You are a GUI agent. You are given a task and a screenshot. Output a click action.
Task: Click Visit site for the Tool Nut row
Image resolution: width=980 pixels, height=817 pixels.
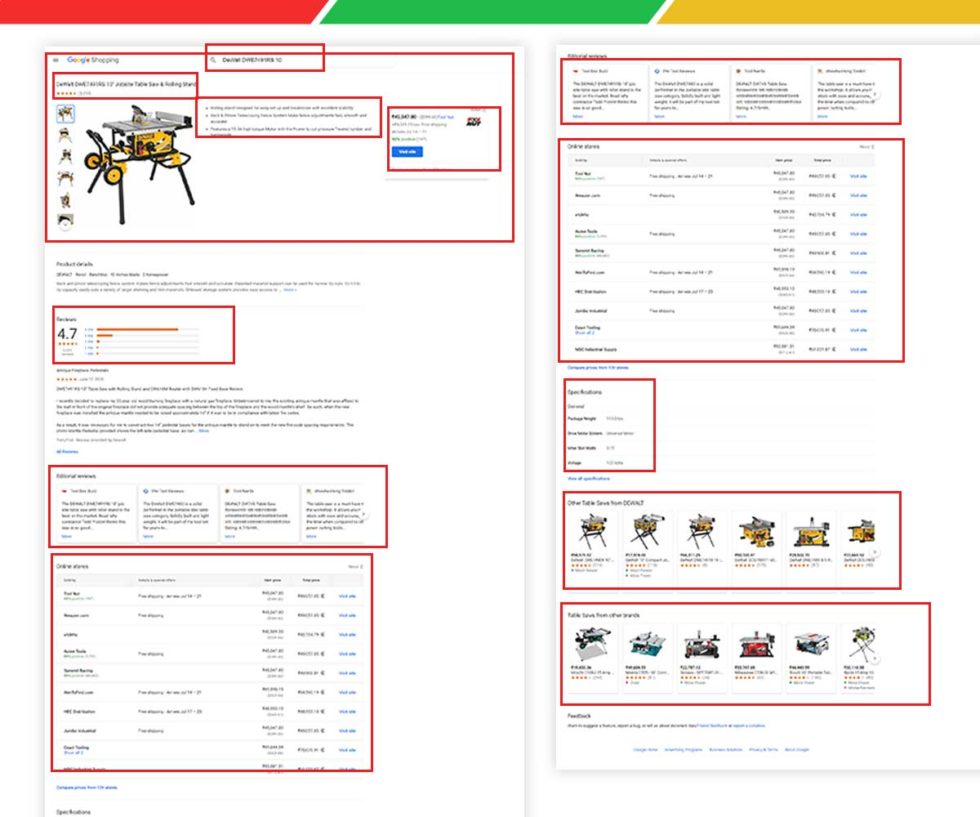pos(347,596)
